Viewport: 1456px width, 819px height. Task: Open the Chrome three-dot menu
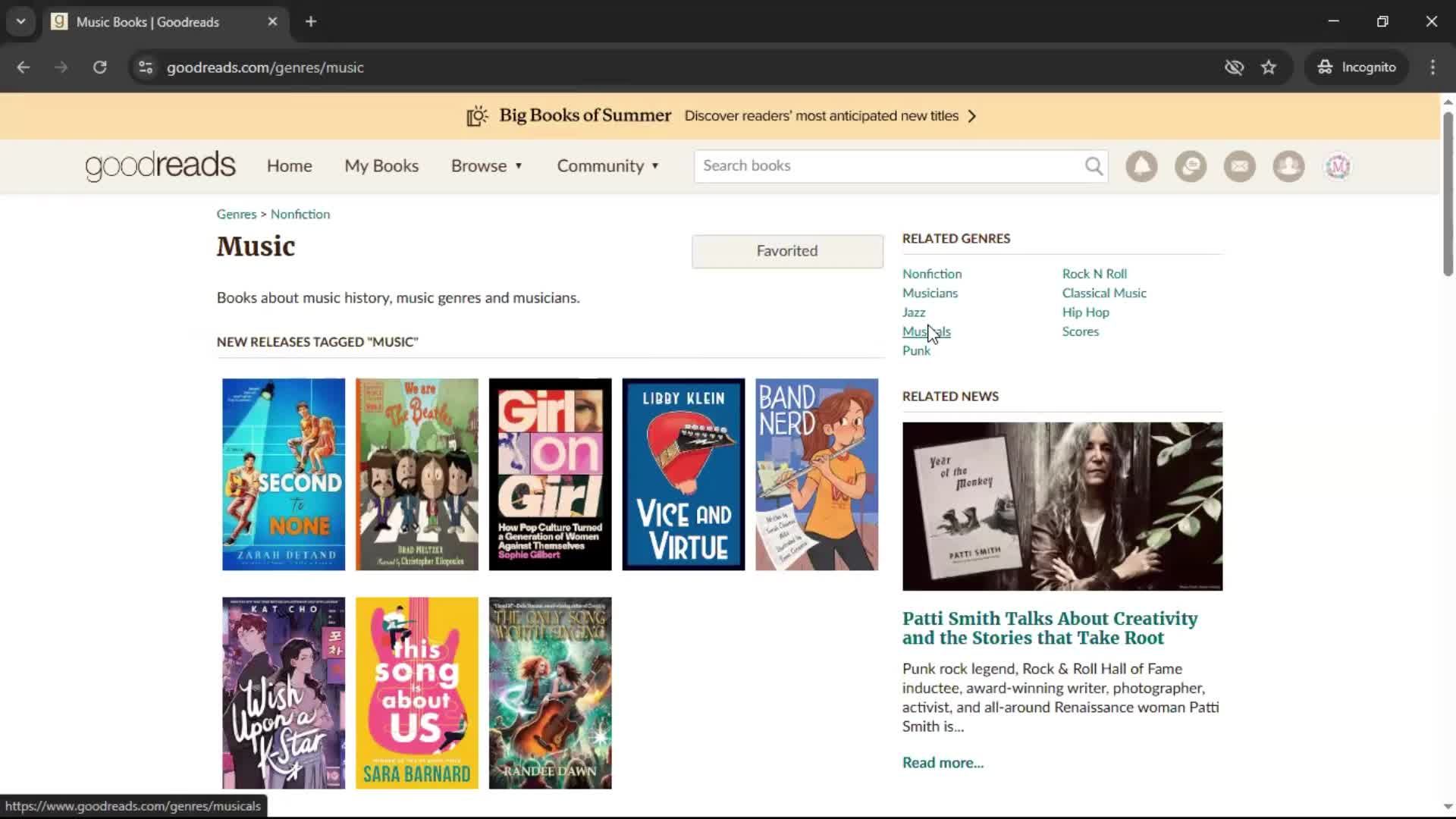point(1432,67)
